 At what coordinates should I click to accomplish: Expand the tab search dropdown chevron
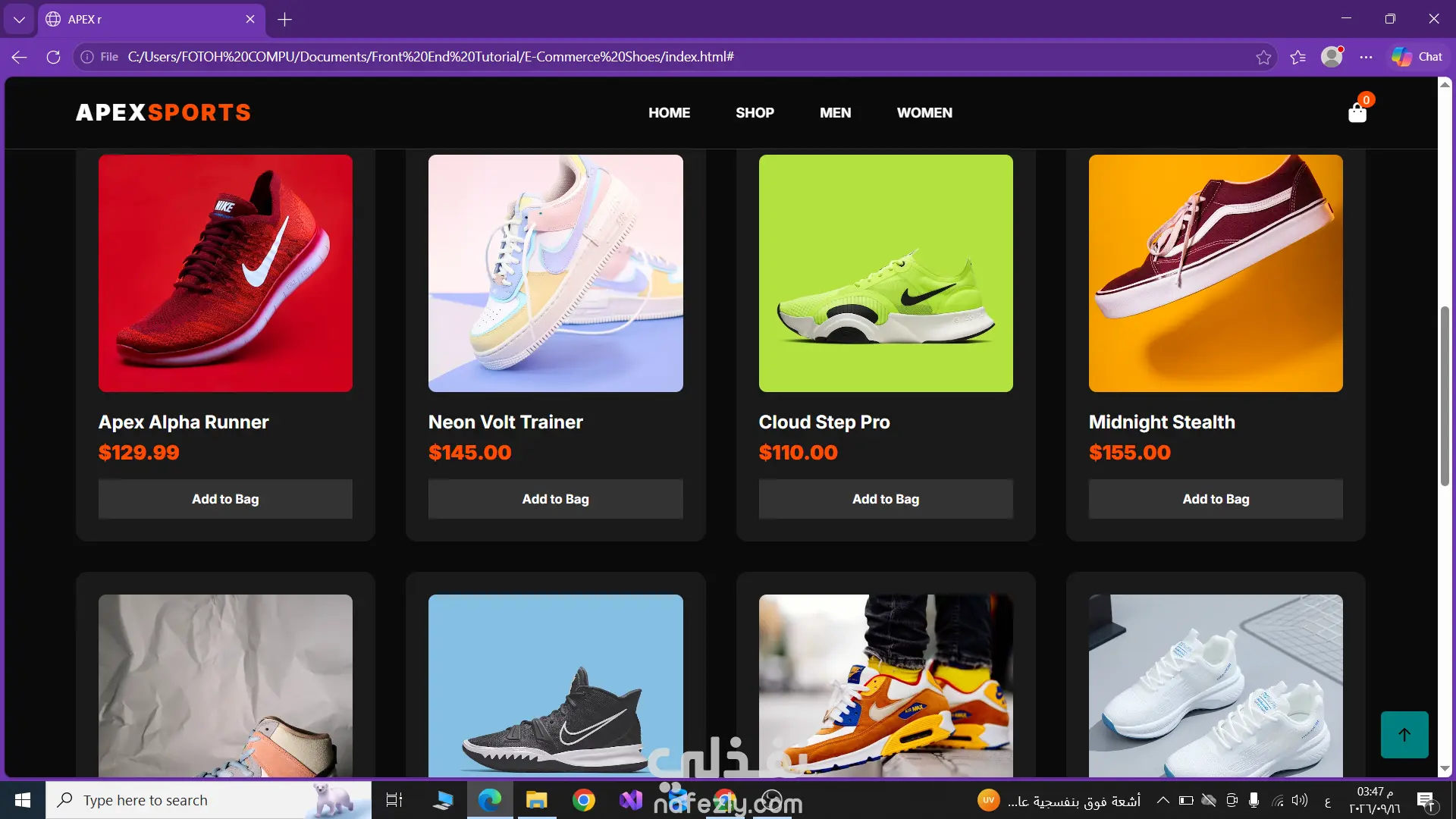(x=19, y=20)
